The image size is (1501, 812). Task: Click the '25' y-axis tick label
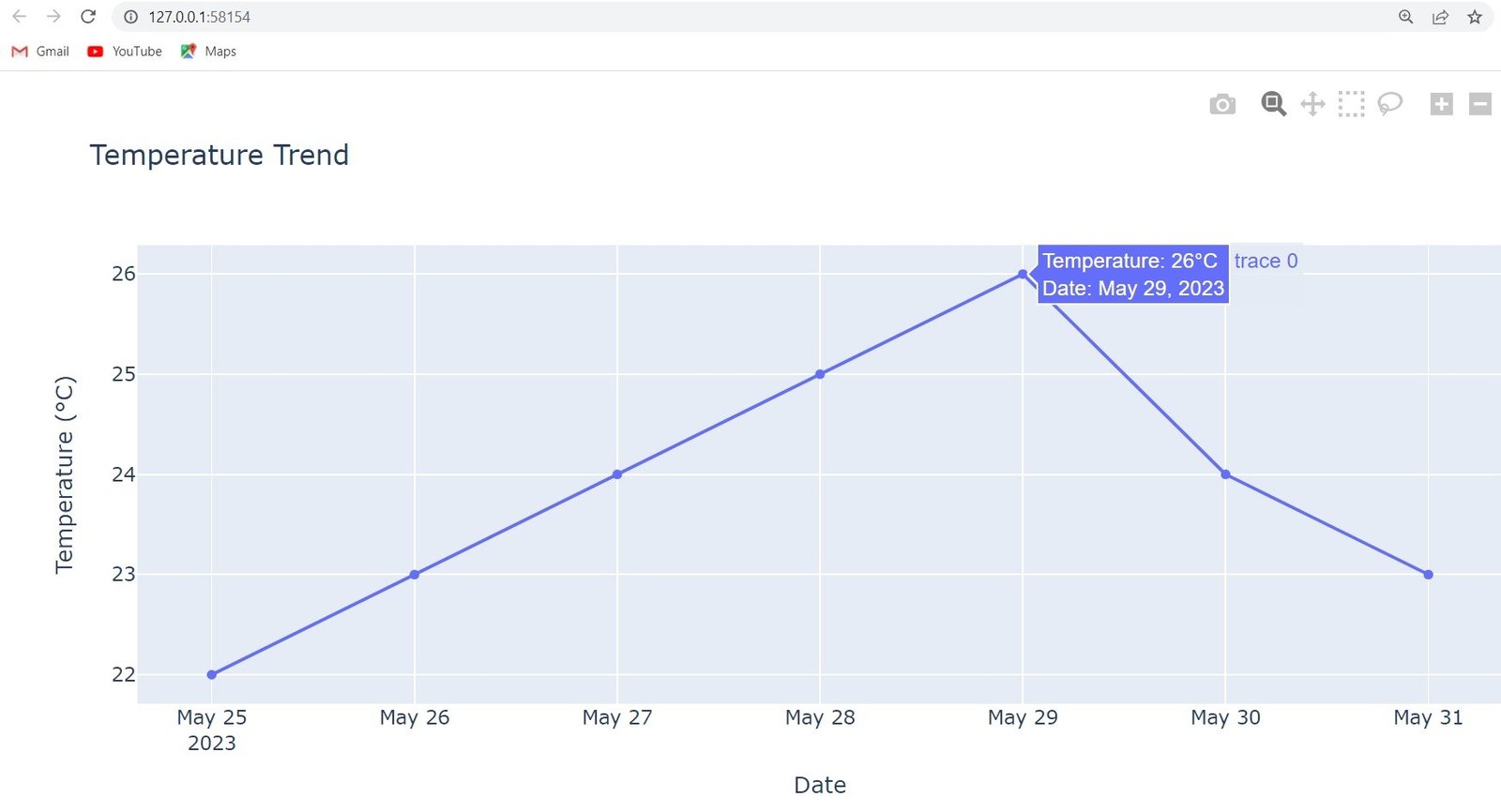click(124, 374)
